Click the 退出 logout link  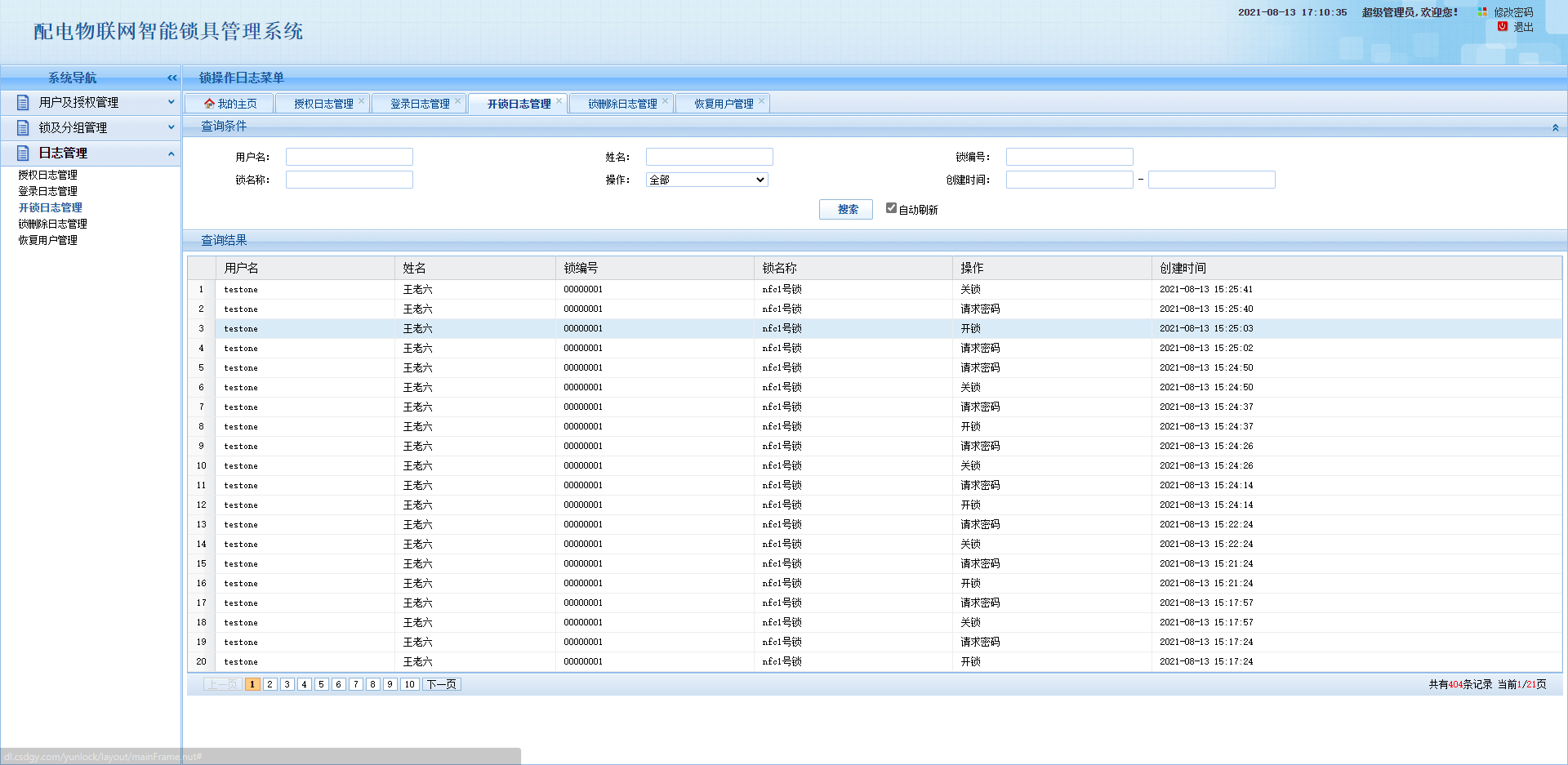tap(1523, 27)
